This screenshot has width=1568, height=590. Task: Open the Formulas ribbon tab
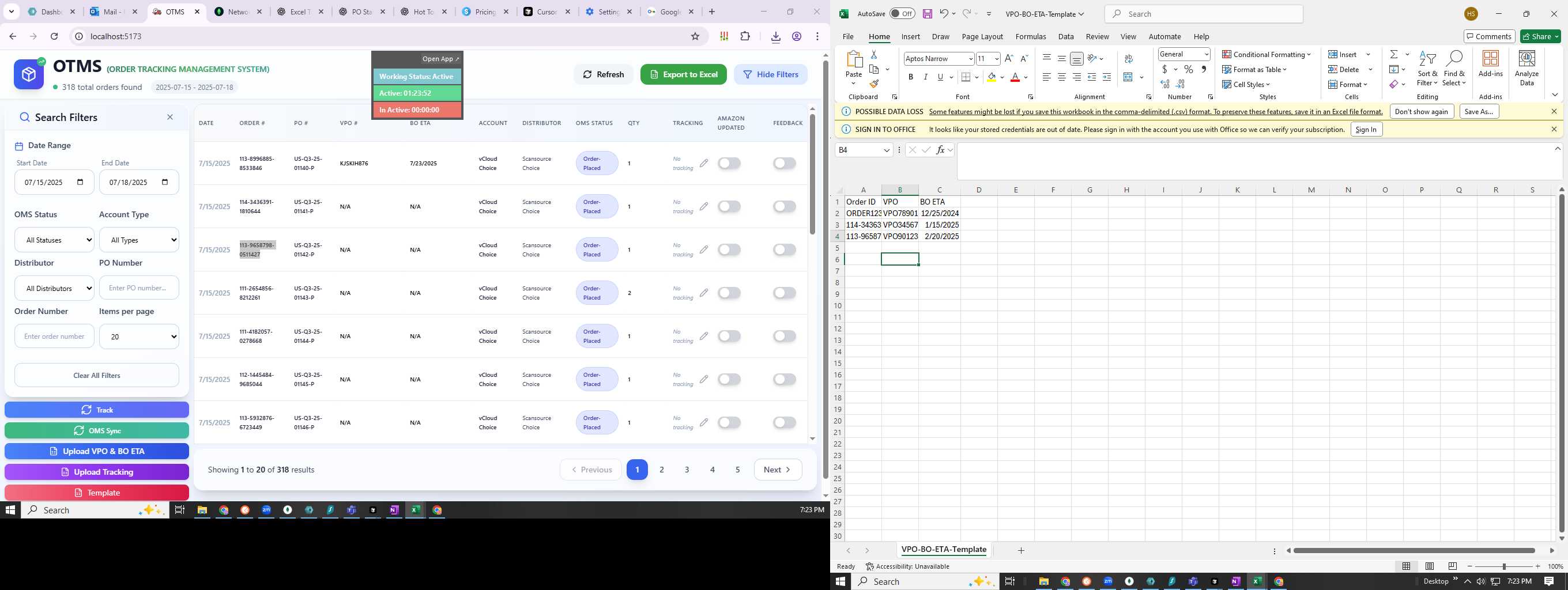(x=1031, y=36)
